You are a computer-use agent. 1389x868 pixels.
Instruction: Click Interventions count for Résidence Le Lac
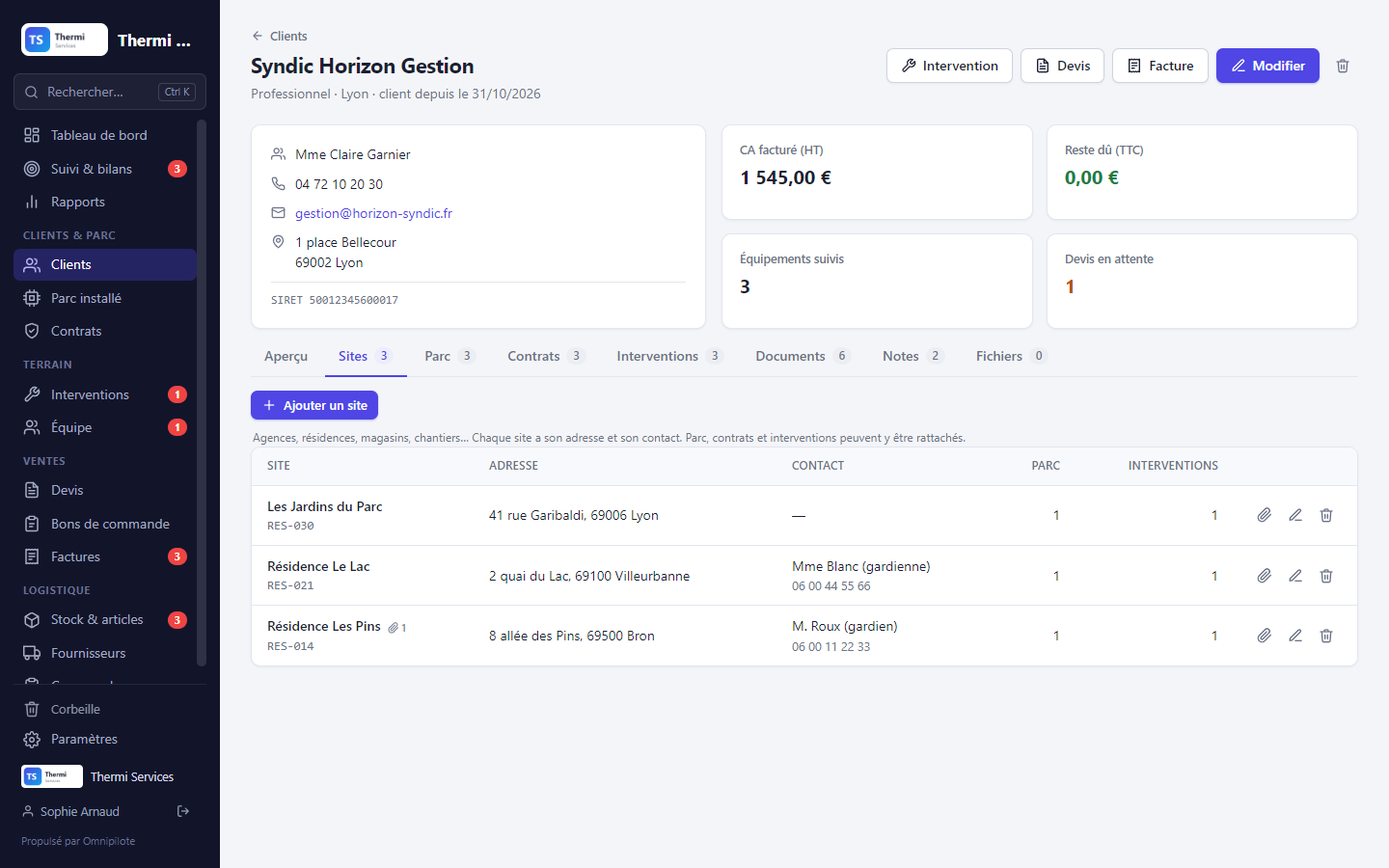pos(1214,576)
